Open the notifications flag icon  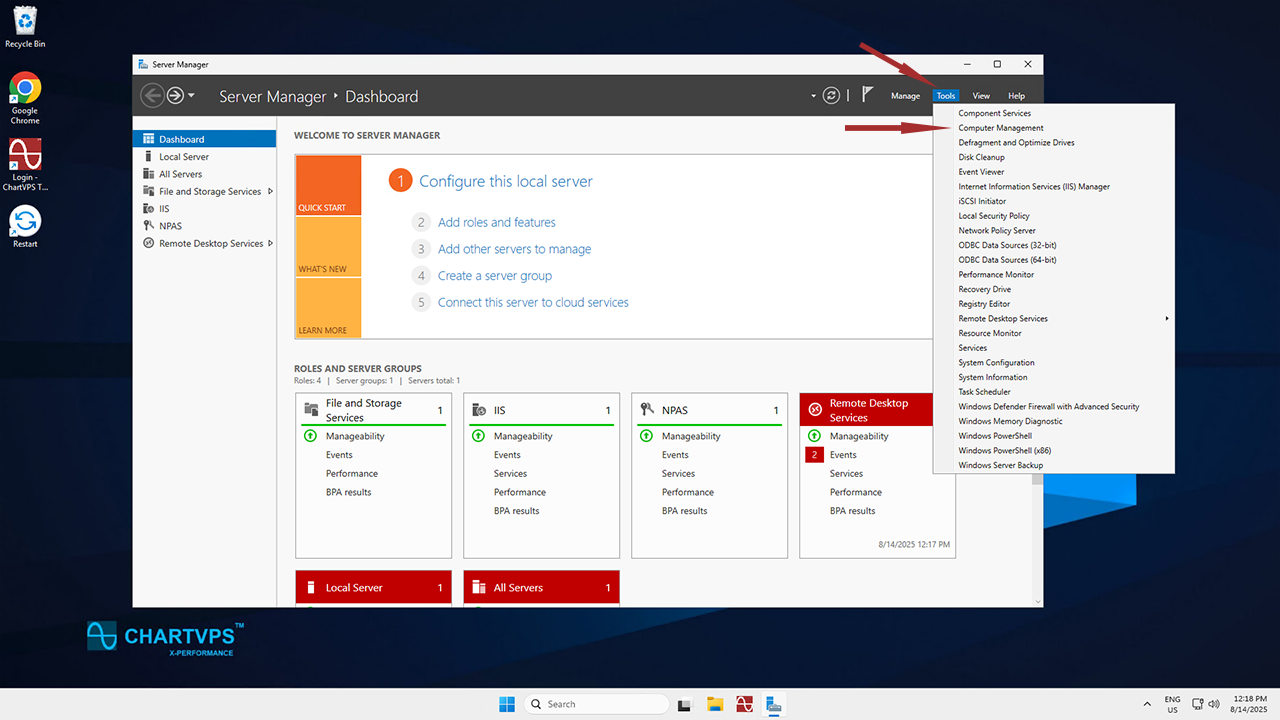867,95
